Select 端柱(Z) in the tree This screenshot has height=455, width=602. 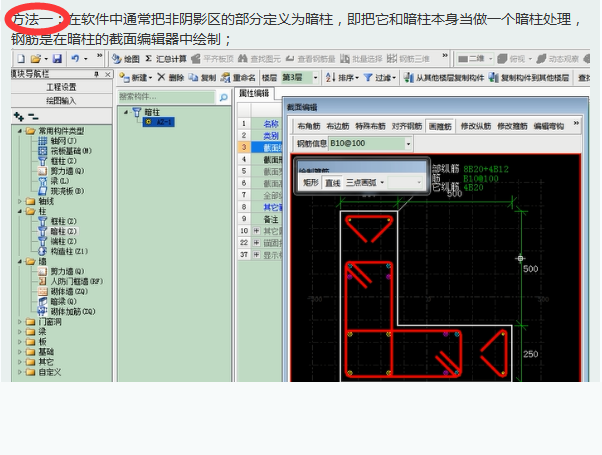point(58,241)
